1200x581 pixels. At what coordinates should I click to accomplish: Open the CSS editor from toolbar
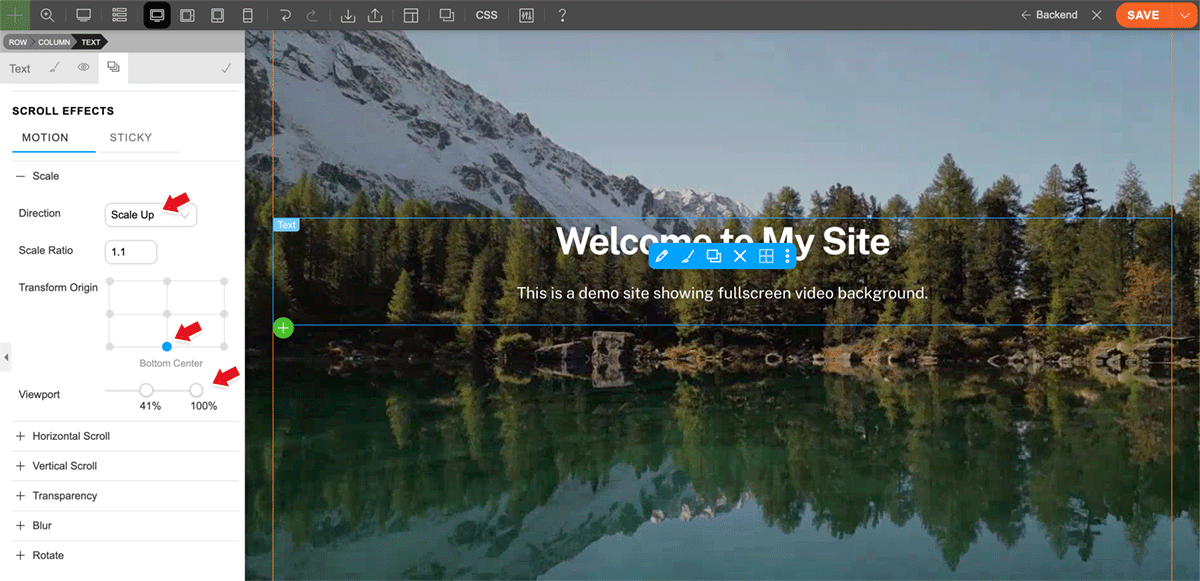click(x=486, y=15)
